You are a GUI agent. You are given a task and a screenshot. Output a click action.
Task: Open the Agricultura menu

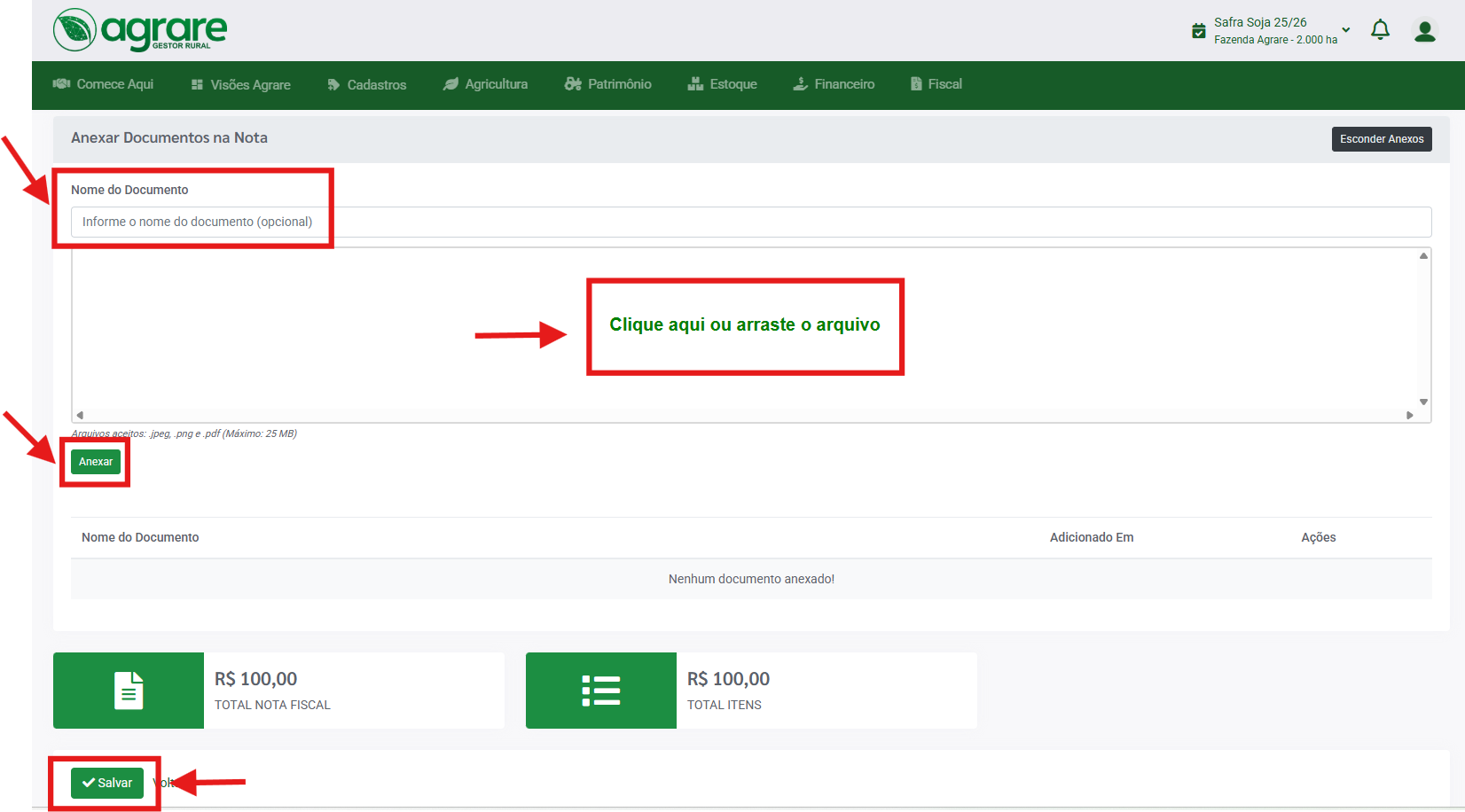click(x=486, y=84)
